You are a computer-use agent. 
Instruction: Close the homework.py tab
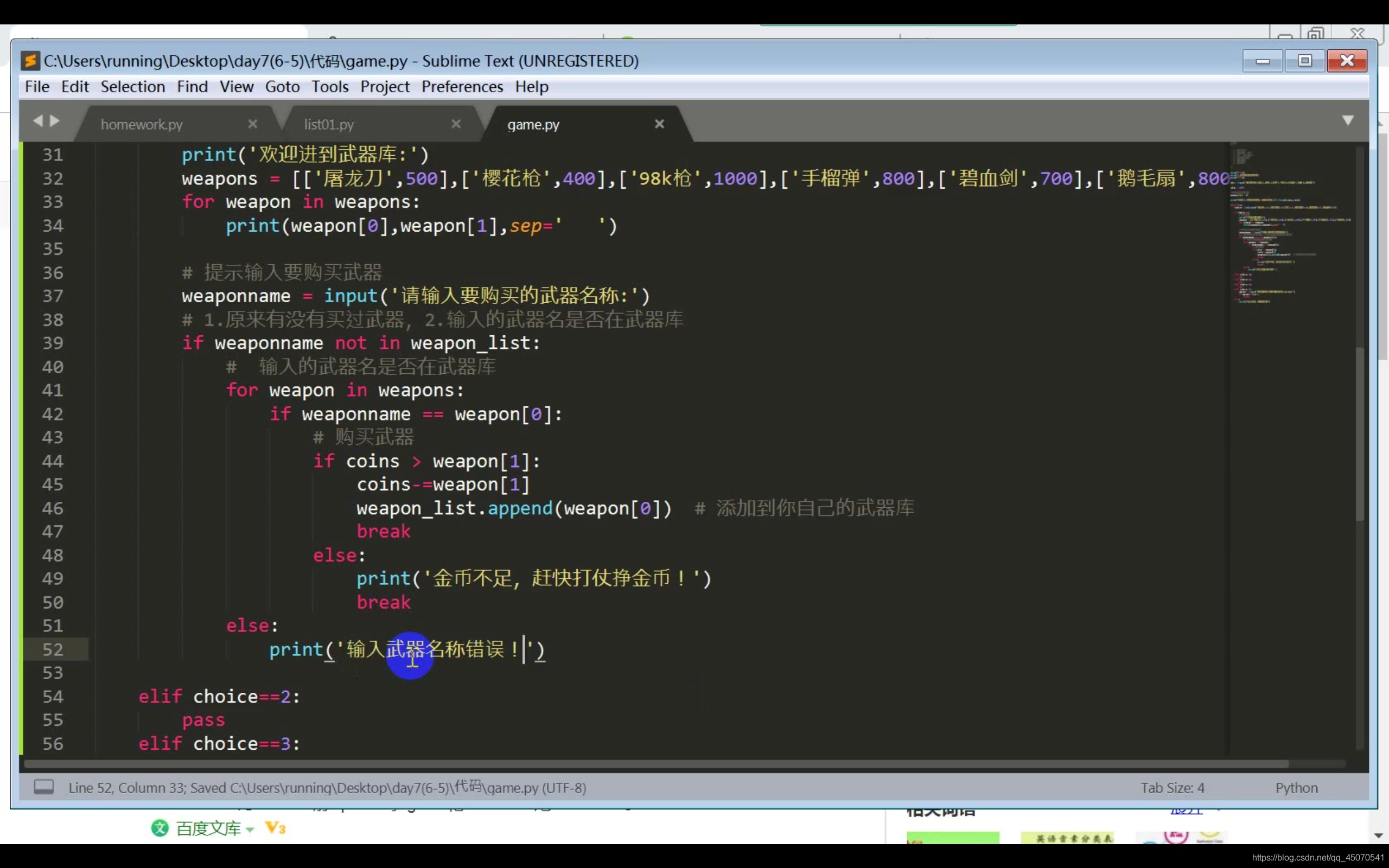click(252, 124)
